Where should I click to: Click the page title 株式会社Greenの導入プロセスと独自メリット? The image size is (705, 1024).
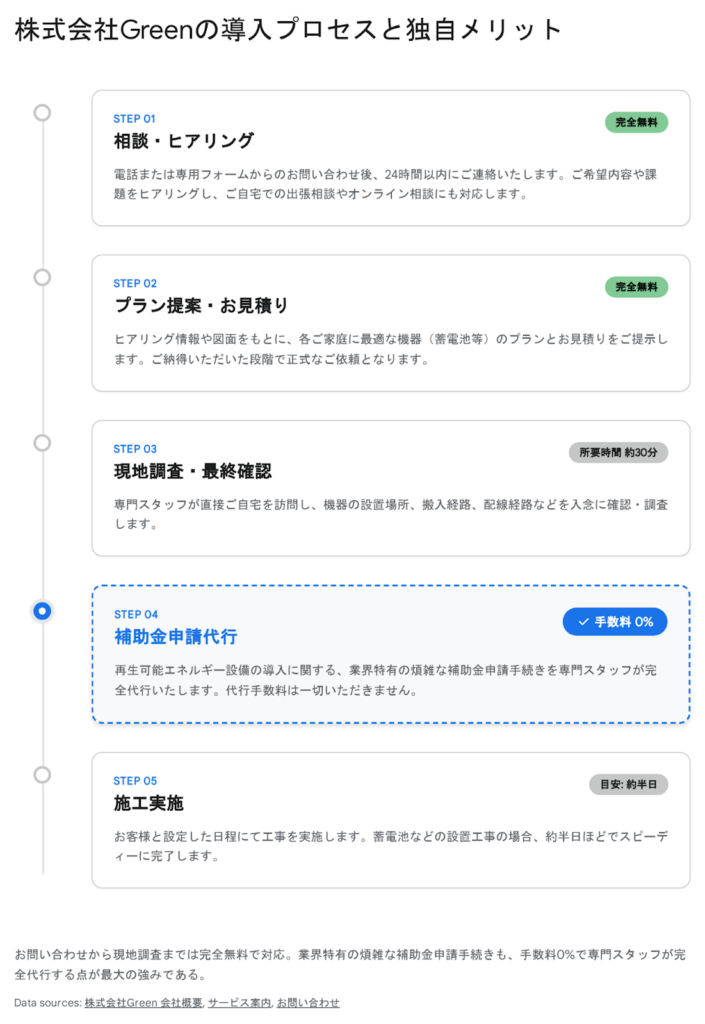click(289, 30)
